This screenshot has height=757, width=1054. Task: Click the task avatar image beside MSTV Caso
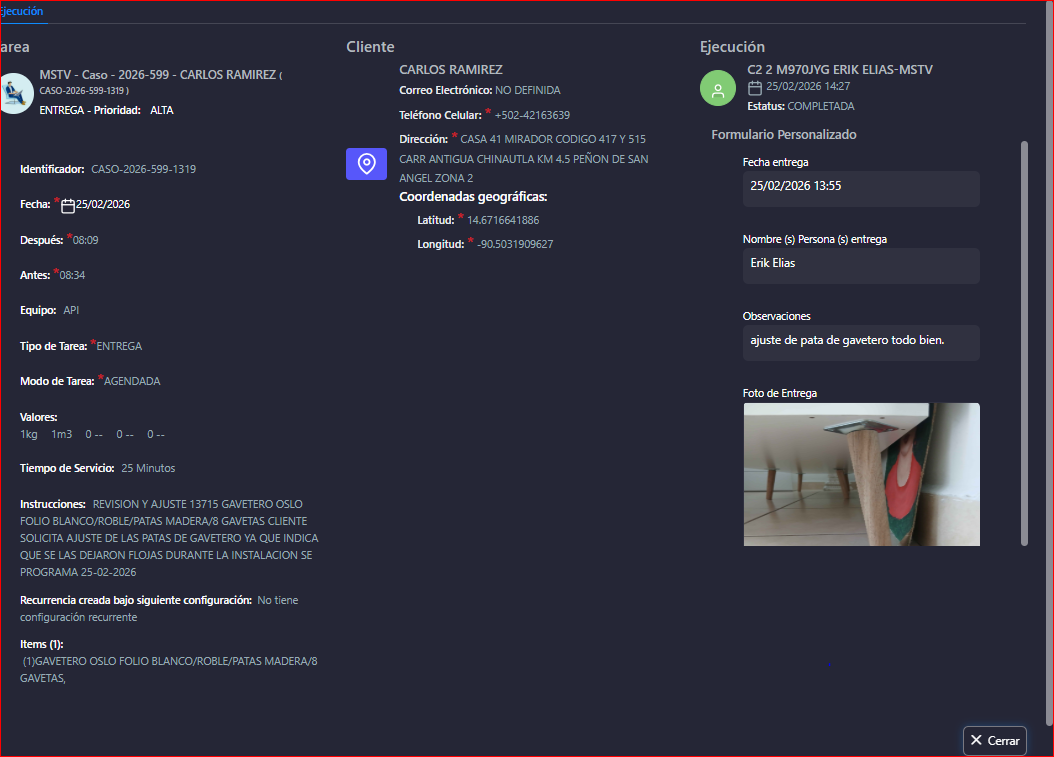[x=14, y=93]
